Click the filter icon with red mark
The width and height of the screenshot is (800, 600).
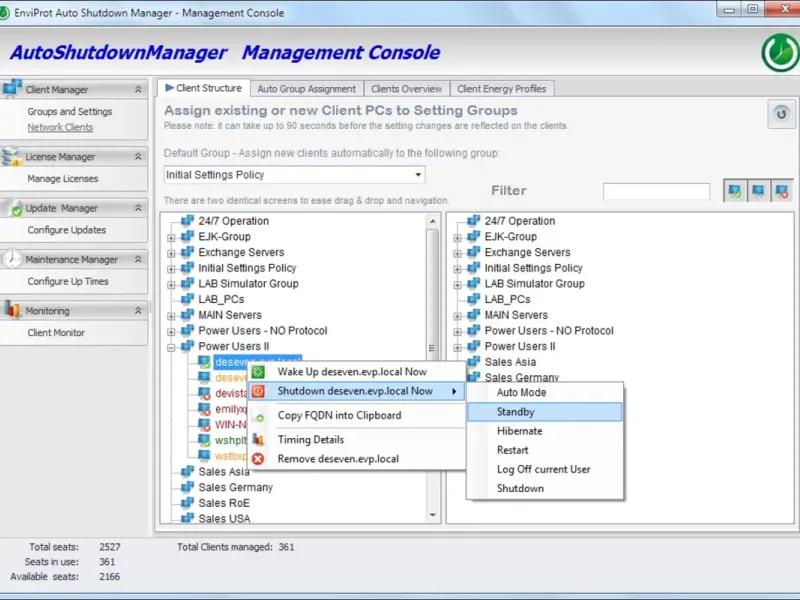[x=782, y=191]
